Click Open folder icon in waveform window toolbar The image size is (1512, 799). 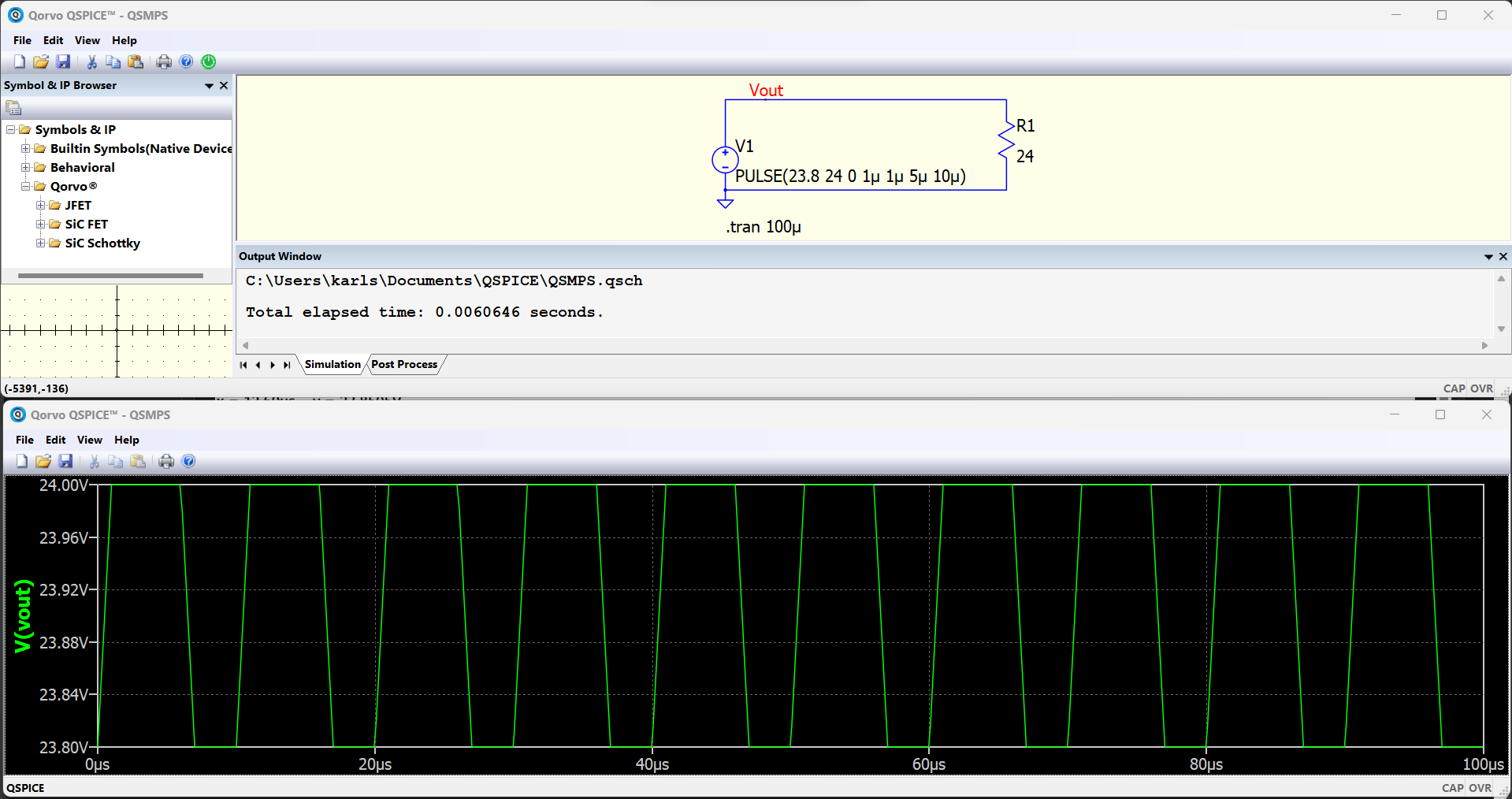43,461
